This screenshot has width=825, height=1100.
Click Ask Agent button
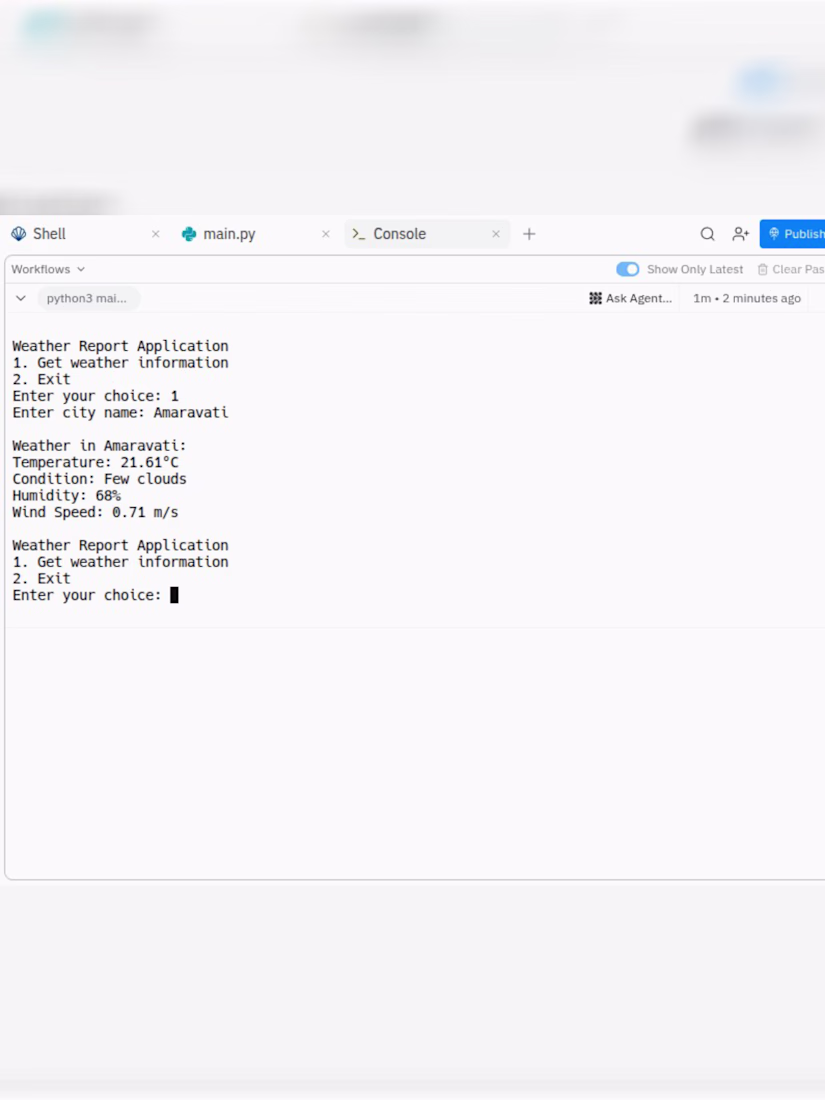[x=631, y=298]
